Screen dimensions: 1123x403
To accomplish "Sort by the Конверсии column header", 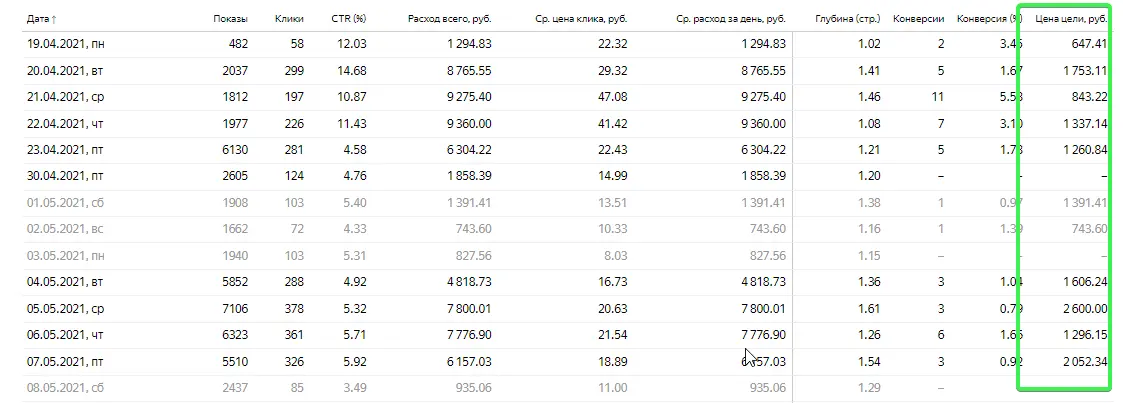I will [920, 19].
